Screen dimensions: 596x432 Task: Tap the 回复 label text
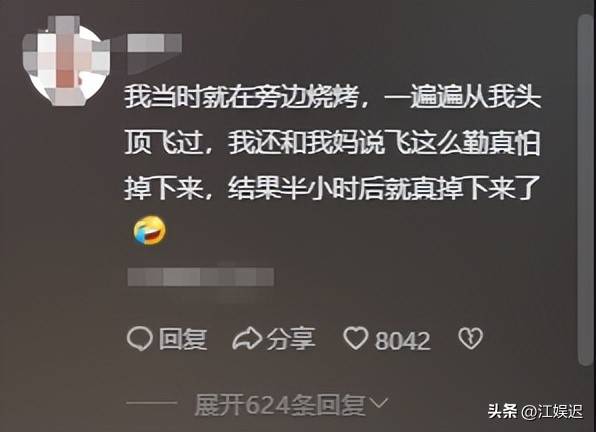pyautogui.click(x=183, y=339)
